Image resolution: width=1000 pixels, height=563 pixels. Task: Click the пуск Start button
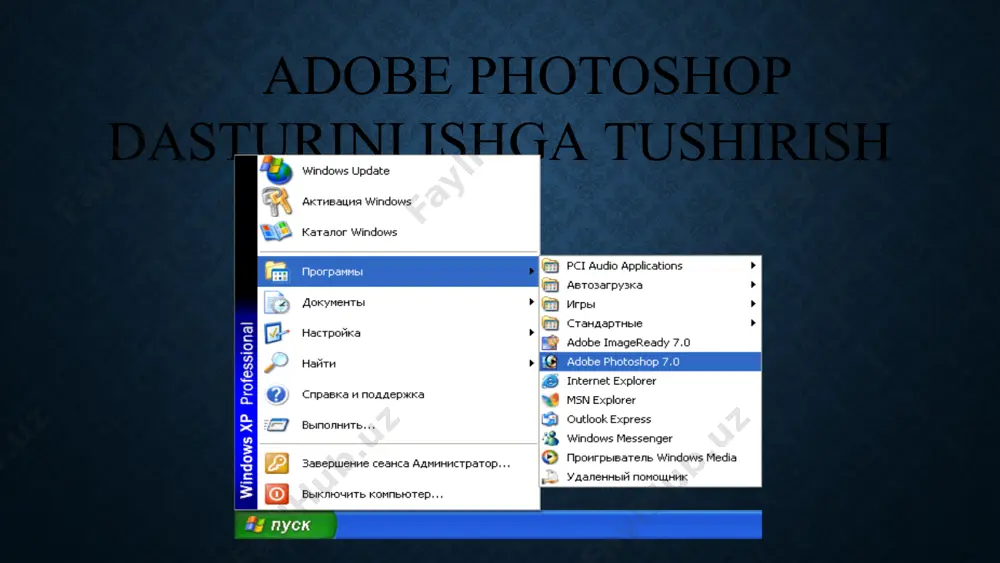click(x=284, y=525)
